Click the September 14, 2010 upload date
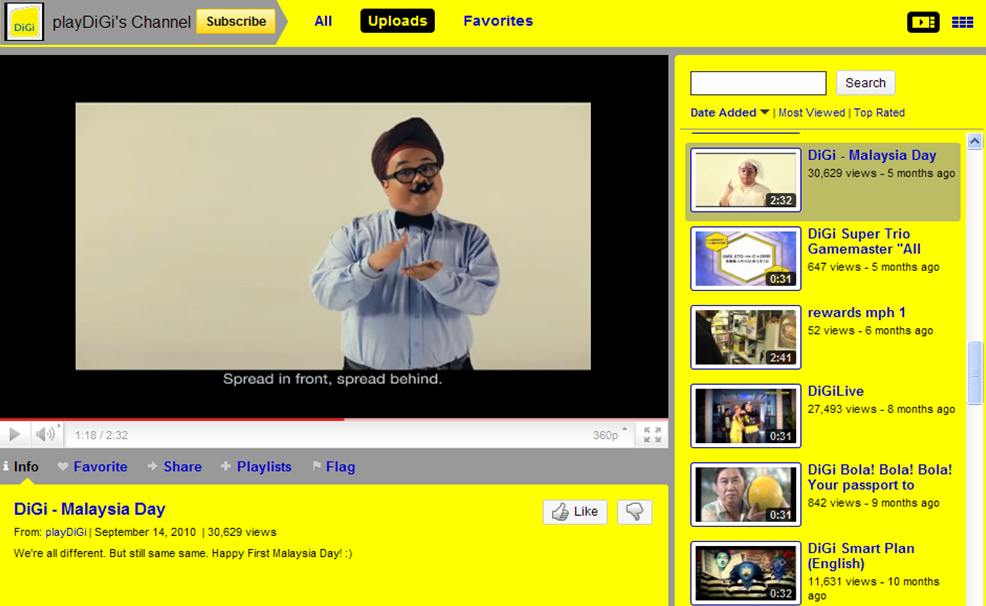 145,532
